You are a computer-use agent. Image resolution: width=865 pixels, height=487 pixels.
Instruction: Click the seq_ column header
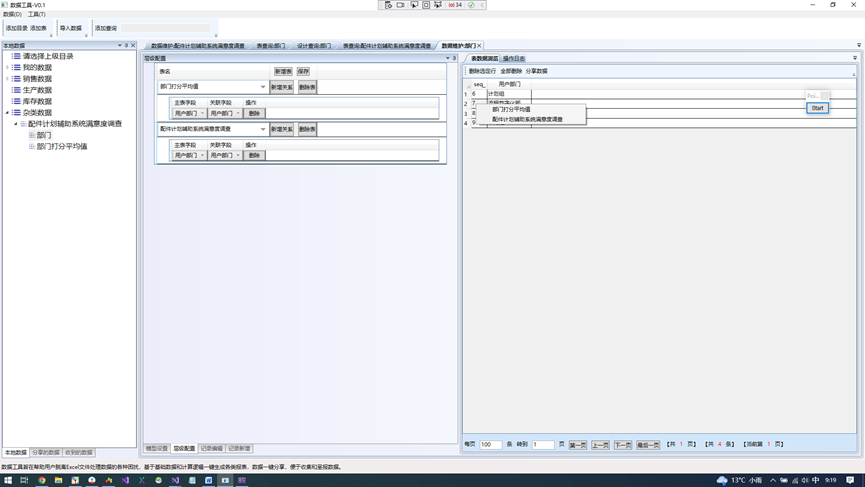click(479, 84)
